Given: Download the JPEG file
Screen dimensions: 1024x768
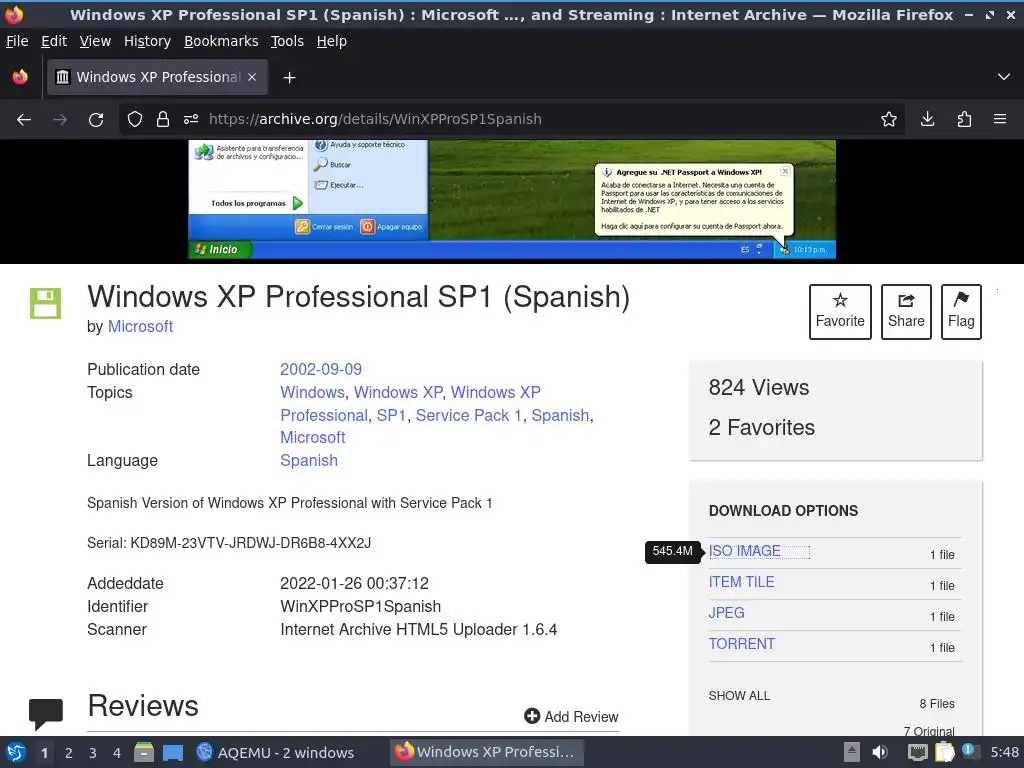Looking at the screenshot, I should (726, 613).
